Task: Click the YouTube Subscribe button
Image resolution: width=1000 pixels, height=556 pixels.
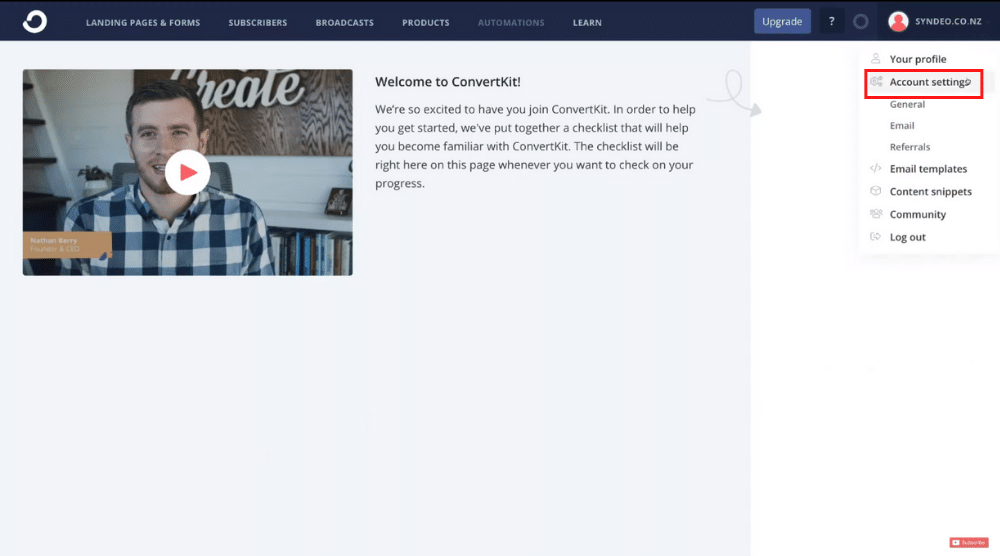Action: [x=969, y=543]
